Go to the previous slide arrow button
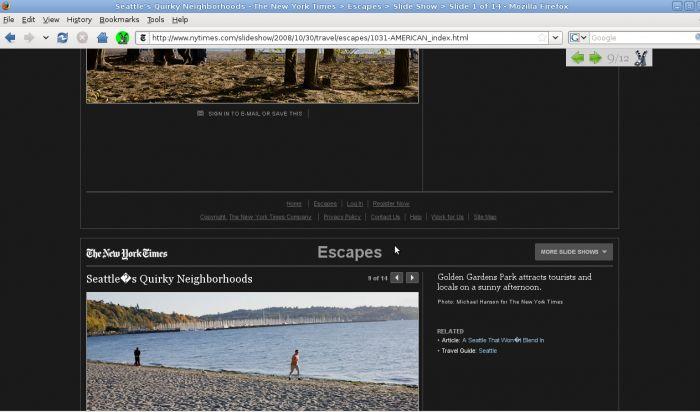 [x=396, y=278]
